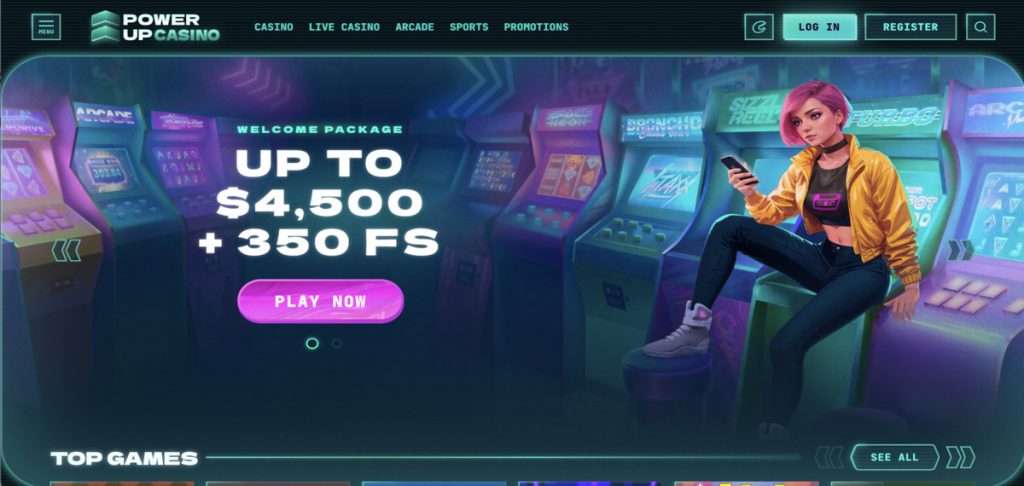Open the Sports section
This screenshot has width=1024, height=486.
[469, 27]
